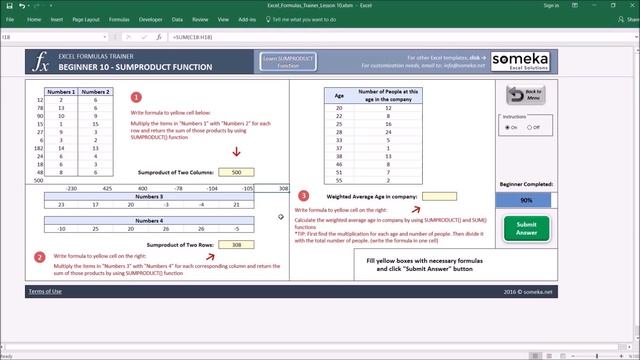Image resolution: width=640 pixels, height=360 pixels.
Task: Click the 'Numbers 1' column header
Action: pyautogui.click(x=61, y=92)
